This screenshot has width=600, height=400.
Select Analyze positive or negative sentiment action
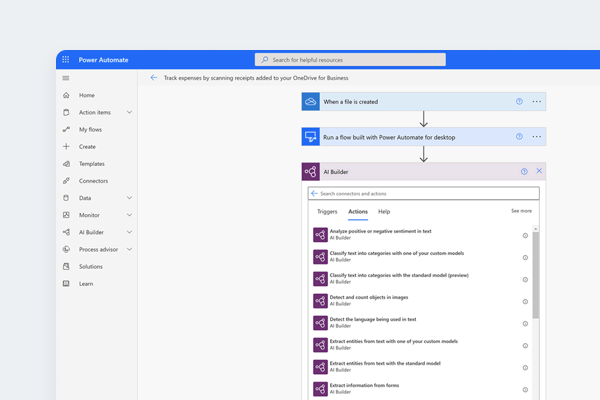click(x=420, y=235)
